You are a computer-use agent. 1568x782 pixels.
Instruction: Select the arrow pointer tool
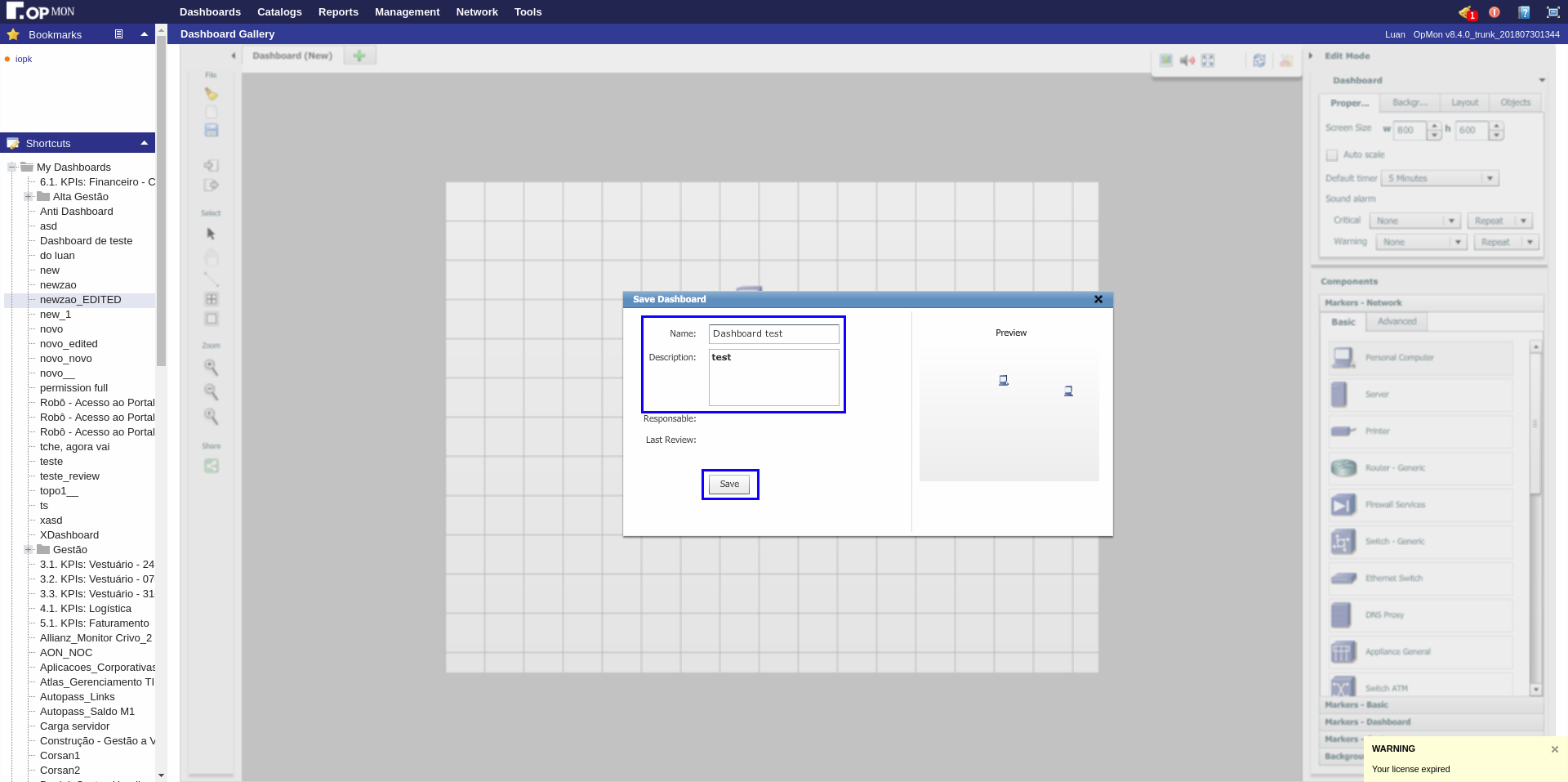tap(212, 234)
